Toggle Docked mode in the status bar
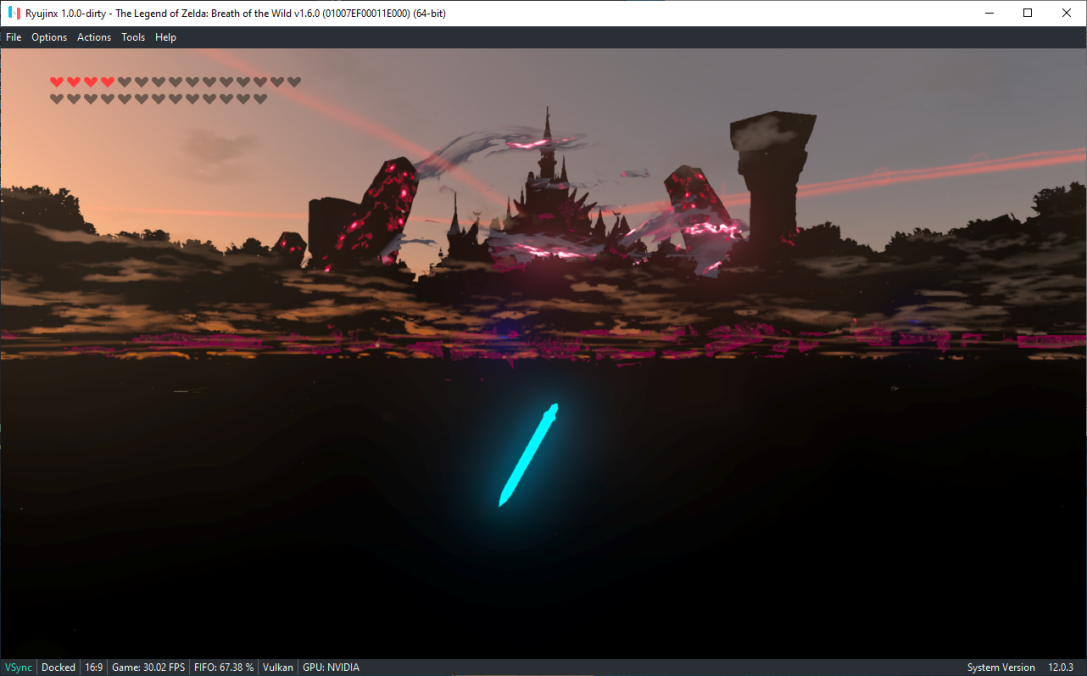This screenshot has height=676, width=1087. click(x=58, y=667)
